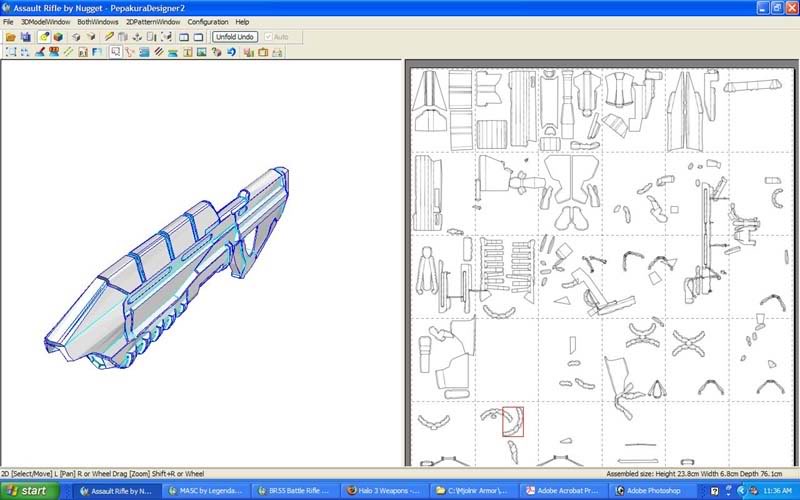The width and height of the screenshot is (800, 500).
Task: Open the BothWindows menu
Action: click(97, 22)
